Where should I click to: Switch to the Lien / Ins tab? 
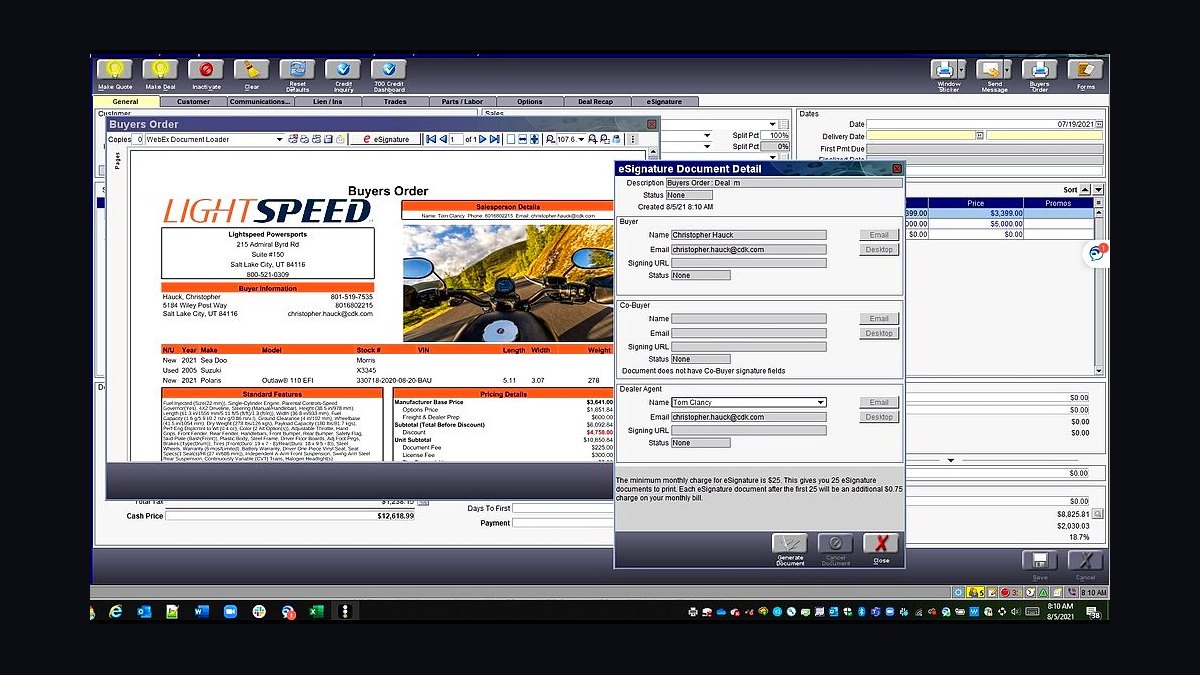pyautogui.click(x=327, y=101)
